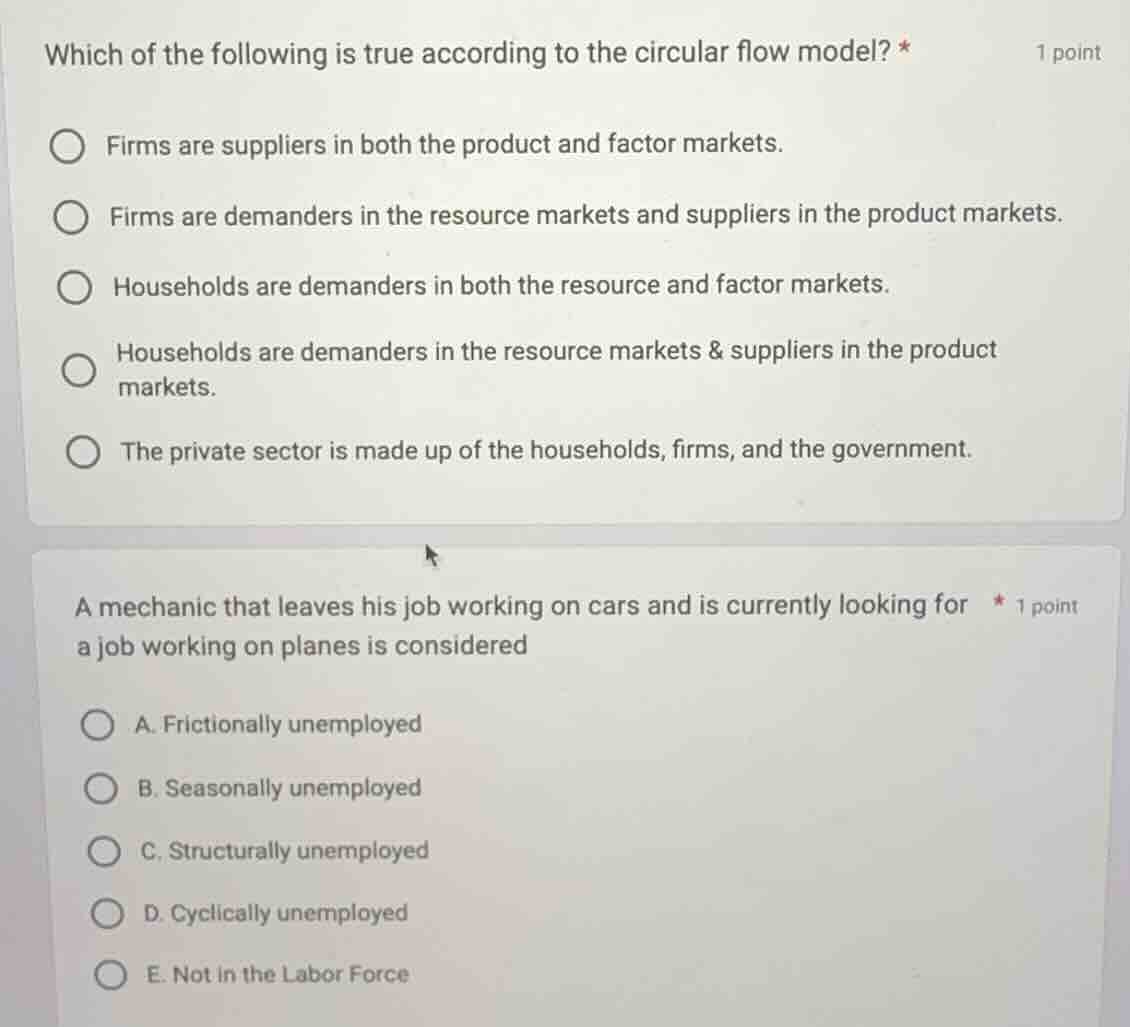Choose 'B. Seasonally unemployed'
The height and width of the screenshot is (1027, 1130).
click(x=101, y=788)
